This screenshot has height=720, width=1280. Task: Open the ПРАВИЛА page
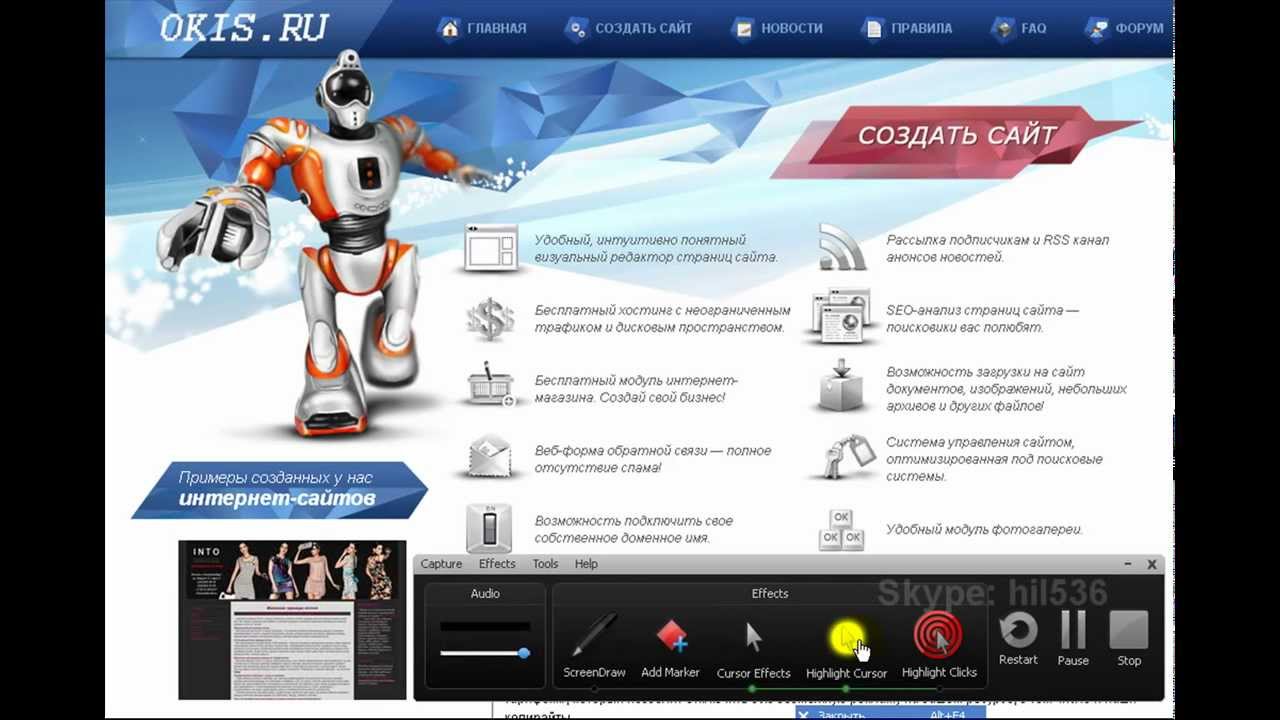(922, 28)
